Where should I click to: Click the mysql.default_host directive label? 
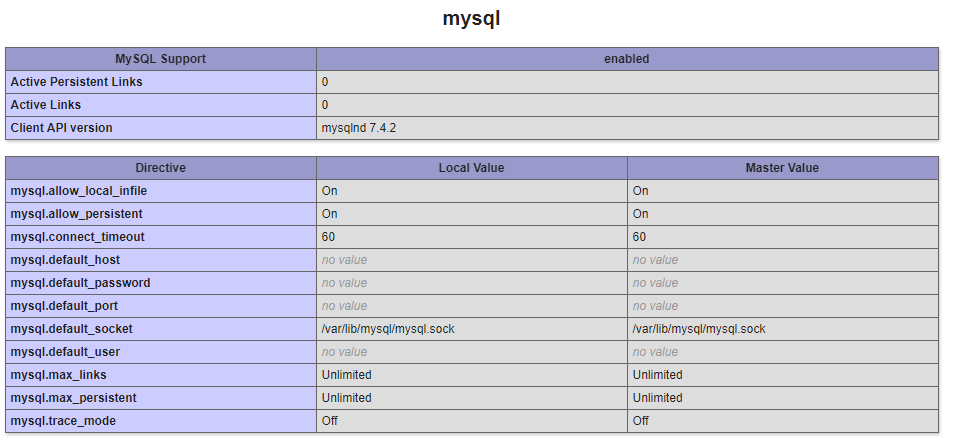(65, 260)
